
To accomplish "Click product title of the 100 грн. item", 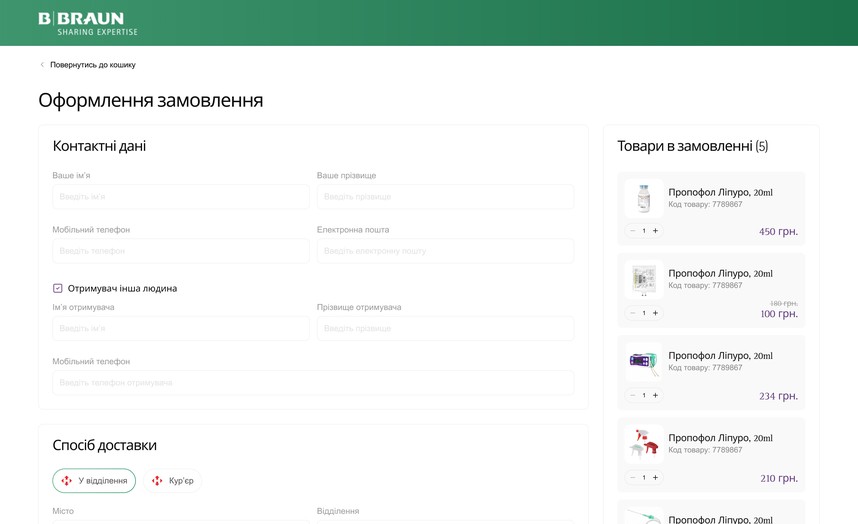I will tap(720, 273).
